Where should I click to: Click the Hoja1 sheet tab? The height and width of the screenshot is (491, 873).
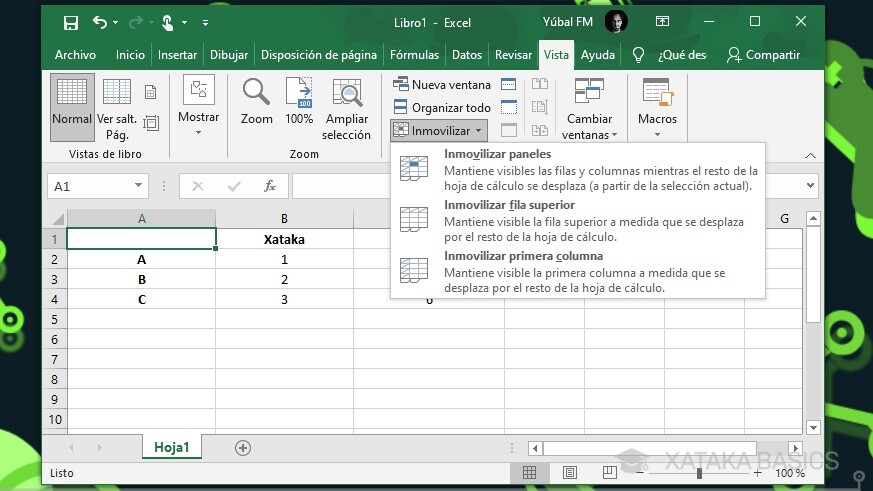click(x=171, y=447)
